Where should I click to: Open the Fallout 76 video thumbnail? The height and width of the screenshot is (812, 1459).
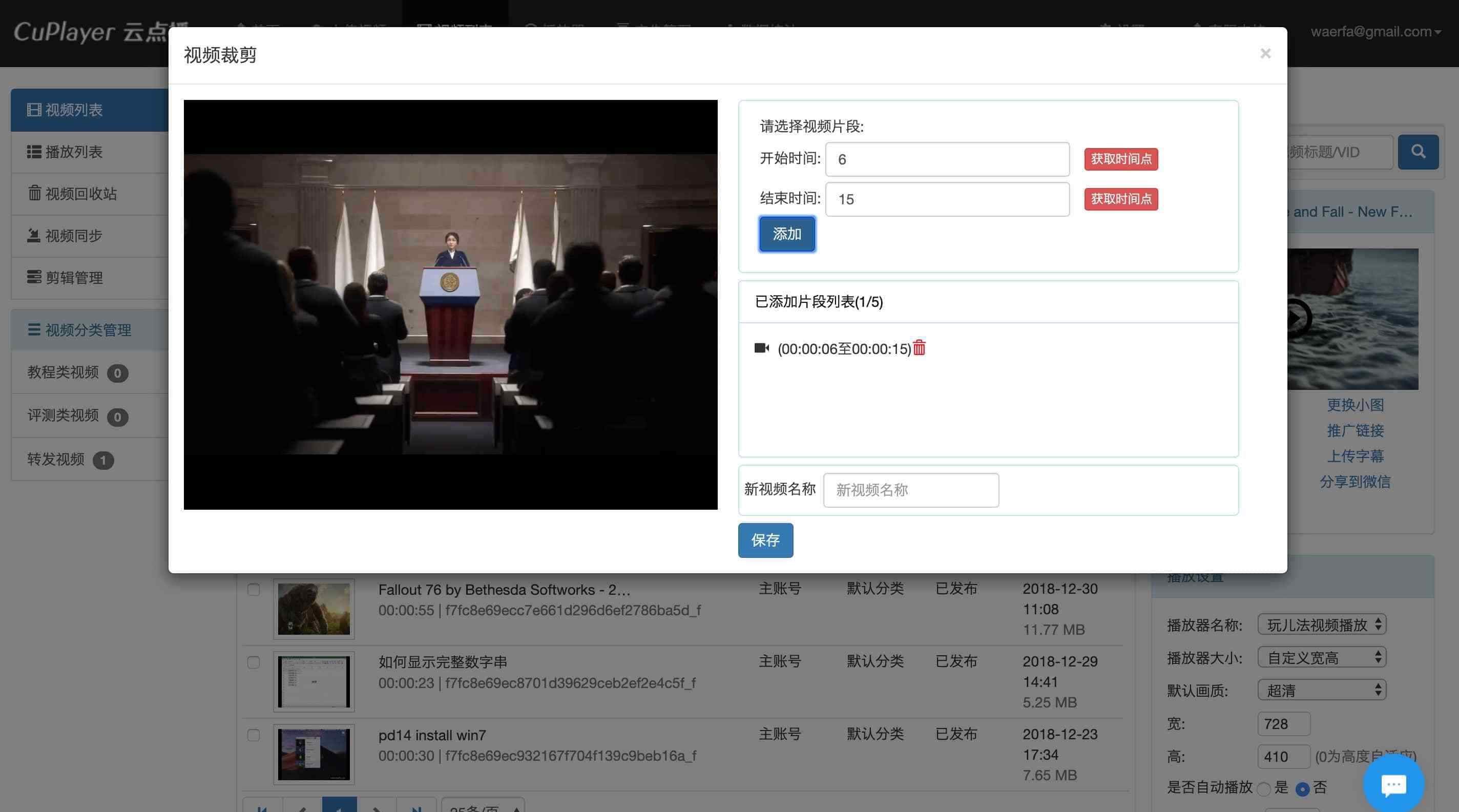(x=314, y=609)
